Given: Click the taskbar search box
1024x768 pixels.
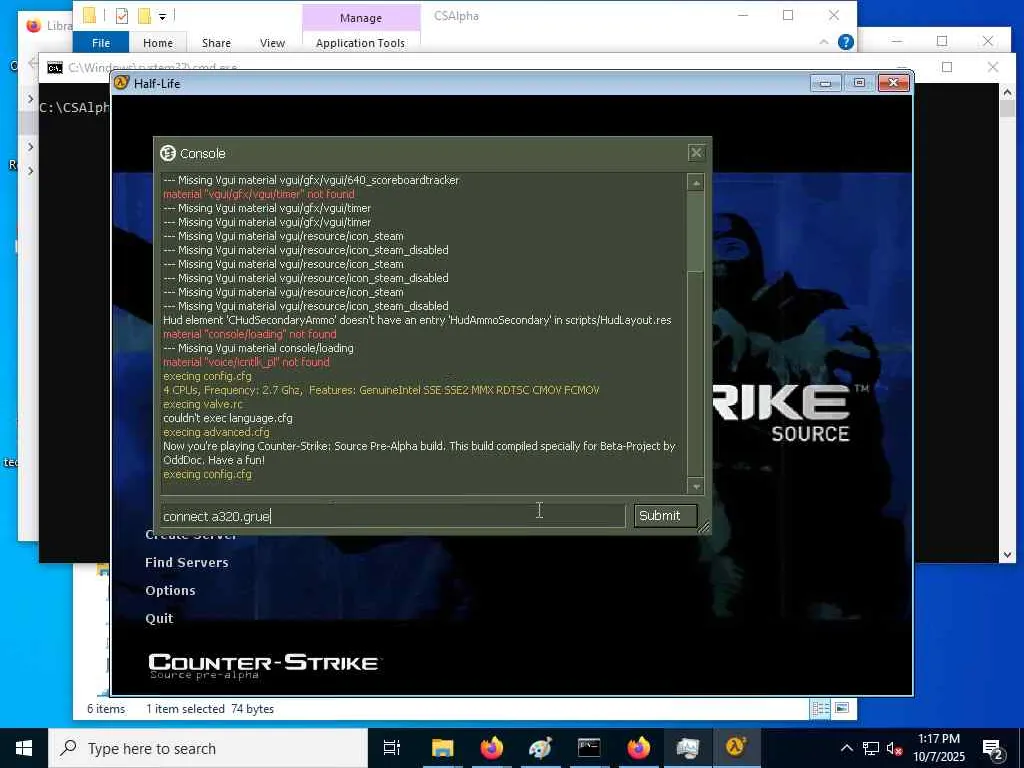Looking at the screenshot, I should (208, 748).
